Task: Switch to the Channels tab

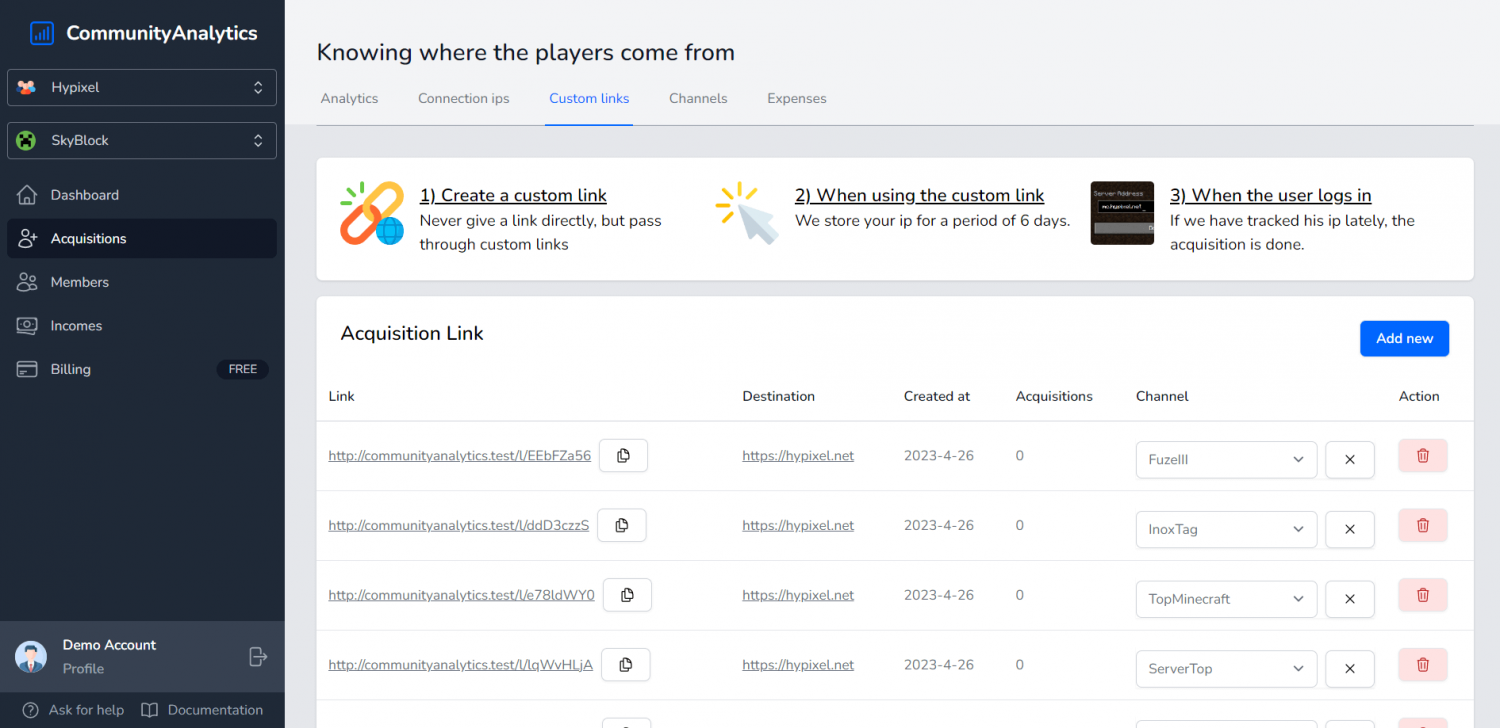Action: click(698, 98)
